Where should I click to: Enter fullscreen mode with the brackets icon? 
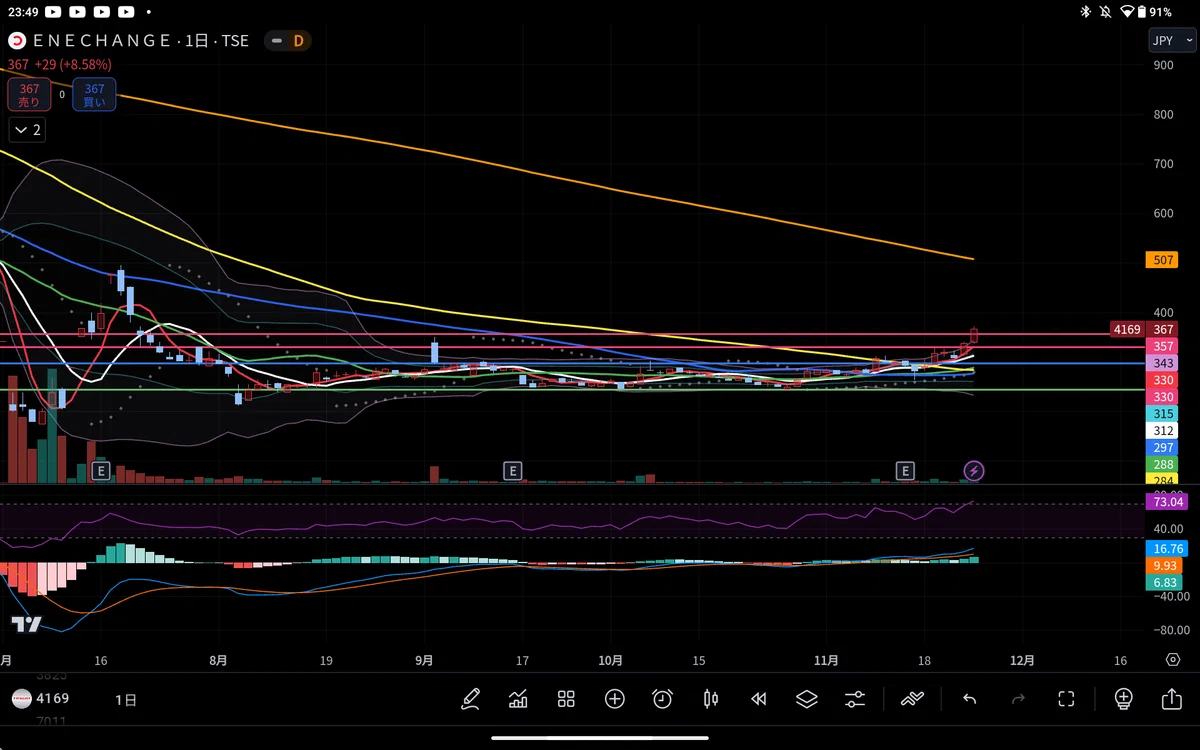[1066, 699]
